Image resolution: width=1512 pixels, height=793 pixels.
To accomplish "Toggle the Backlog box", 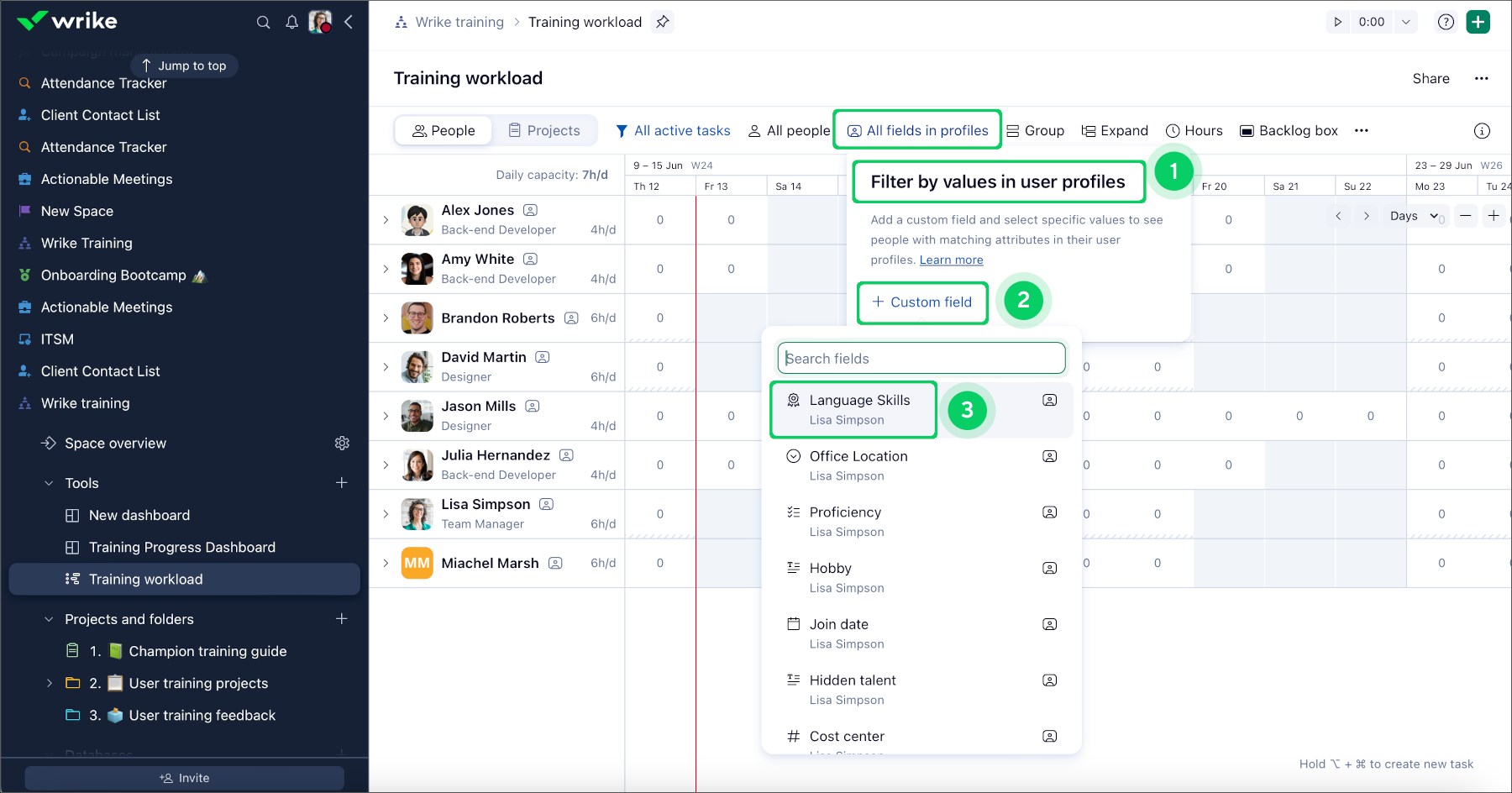I will pyautogui.click(x=1289, y=130).
